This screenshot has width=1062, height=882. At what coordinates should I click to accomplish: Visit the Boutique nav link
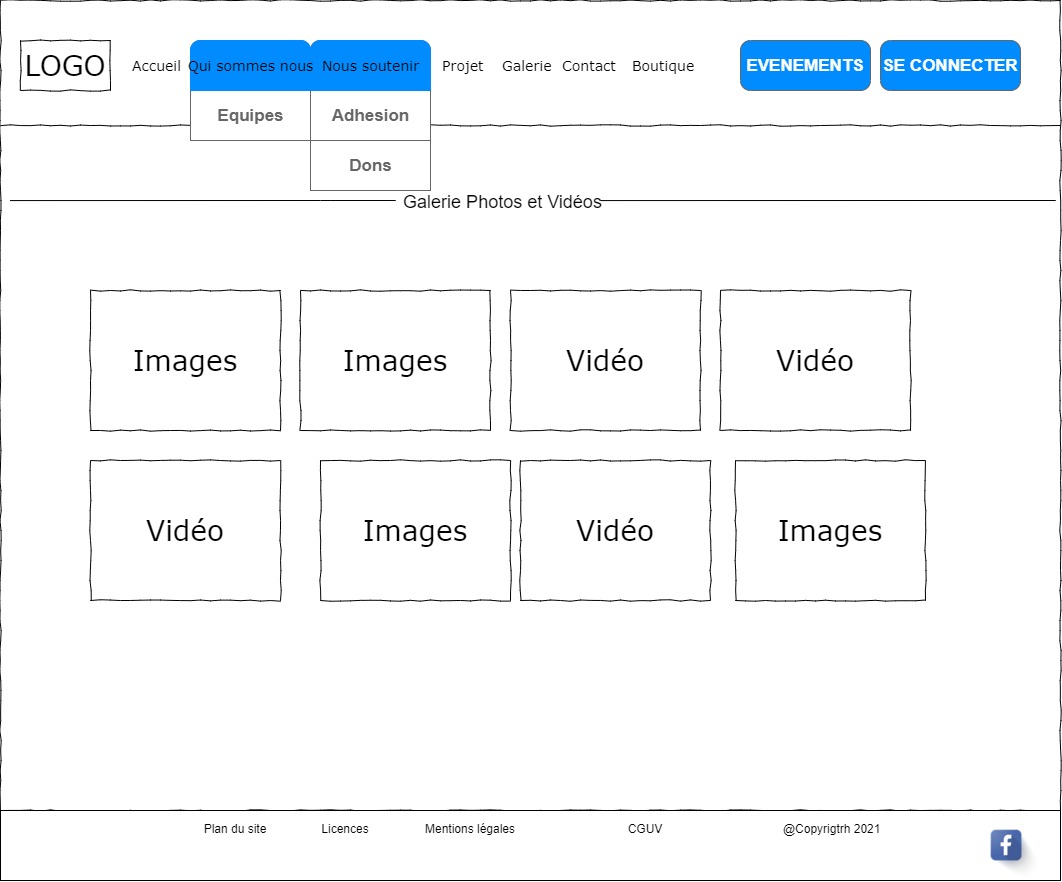(x=662, y=66)
